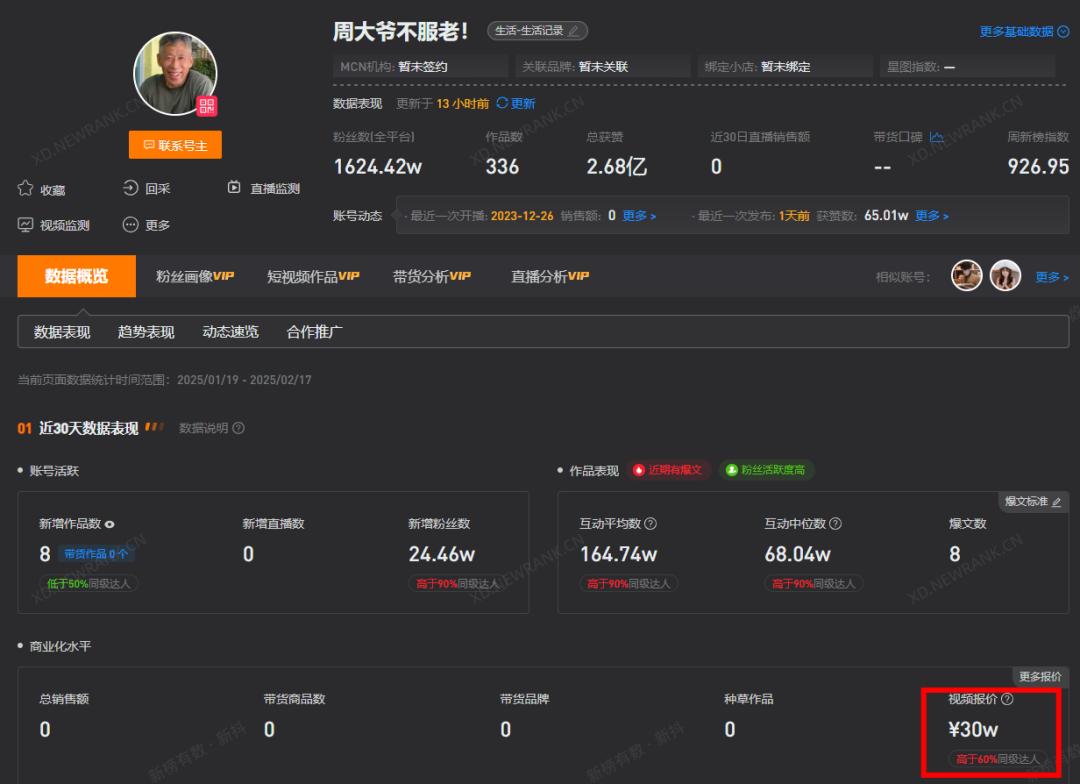
Task: Edit the 生活-生活记录 category tag
Action: click(573, 31)
